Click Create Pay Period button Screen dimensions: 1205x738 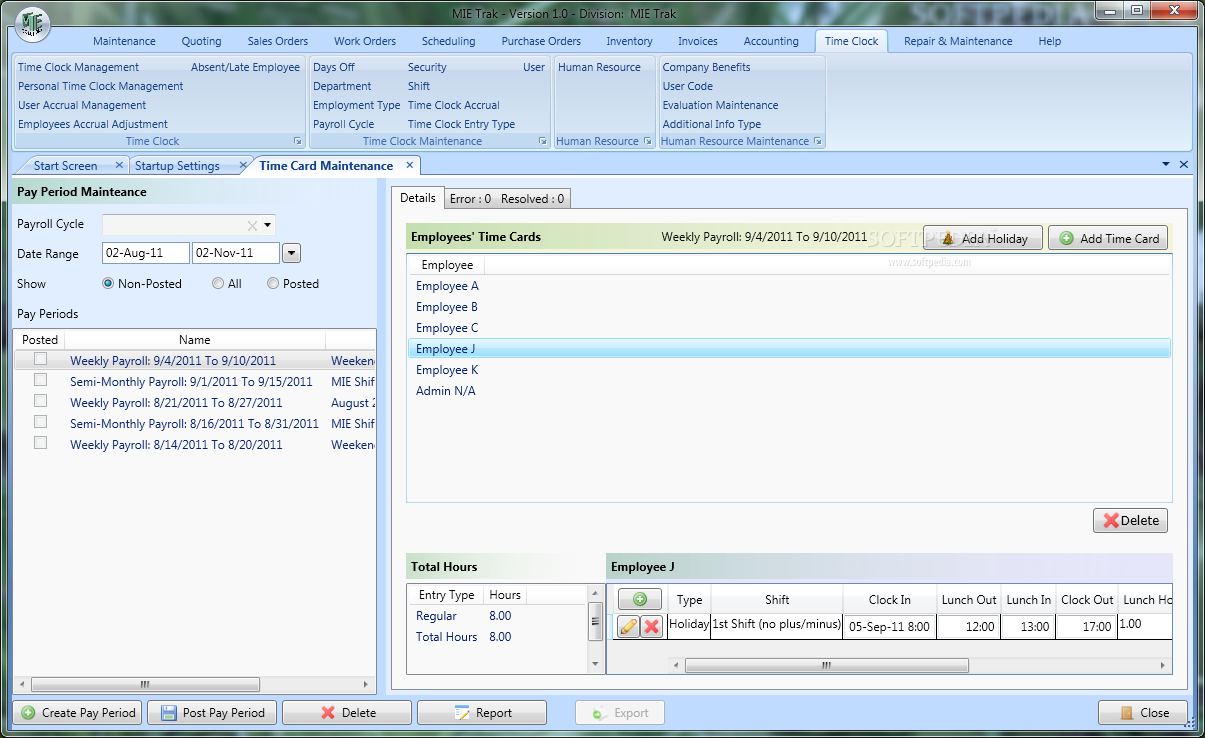click(x=79, y=713)
